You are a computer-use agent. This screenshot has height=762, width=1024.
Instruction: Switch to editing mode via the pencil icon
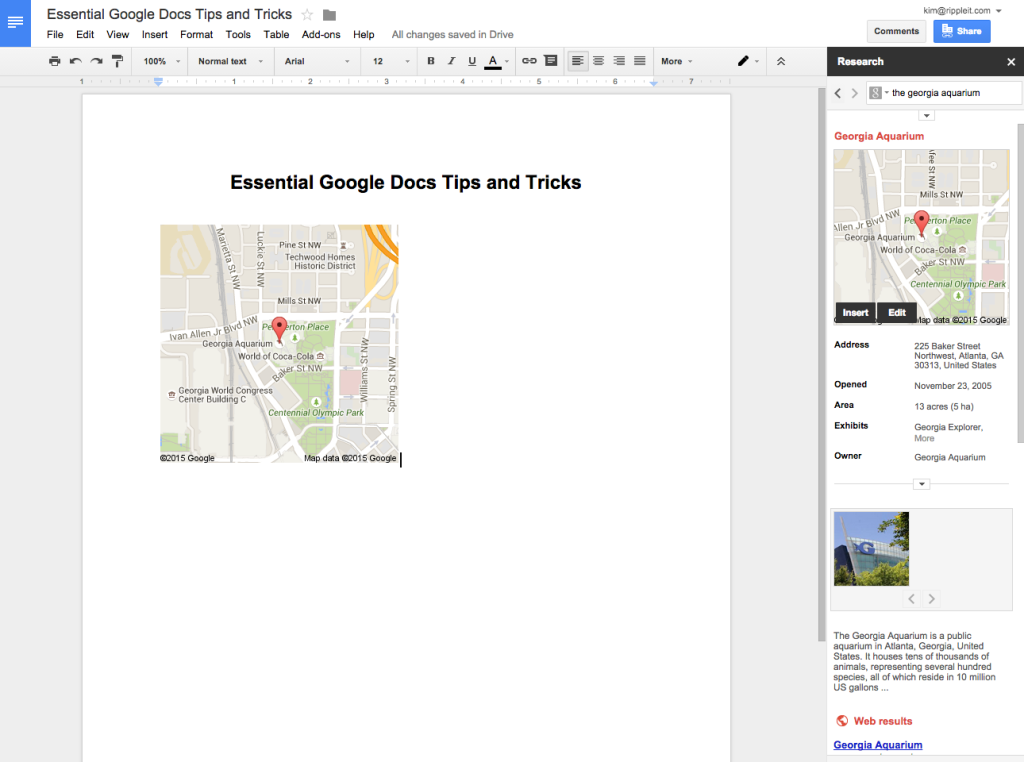(x=744, y=61)
